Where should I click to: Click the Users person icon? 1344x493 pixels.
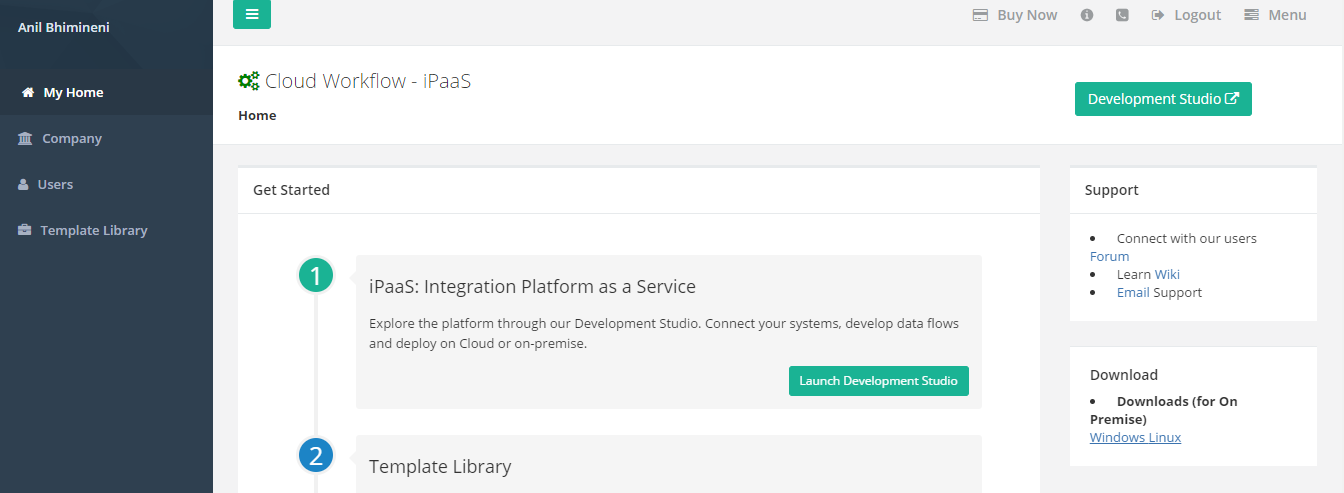[23, 185]
